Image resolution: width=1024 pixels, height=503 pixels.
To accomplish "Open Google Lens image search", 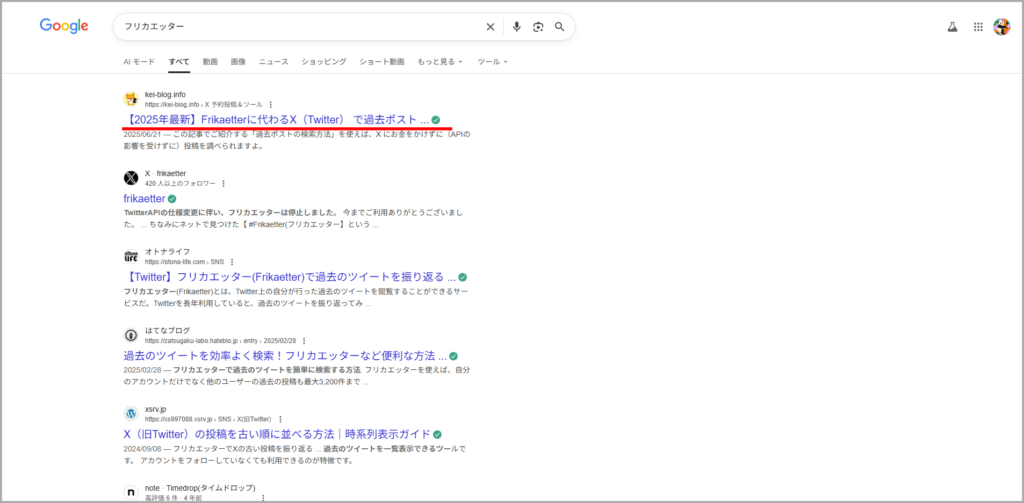I will (x=538, y=27).
